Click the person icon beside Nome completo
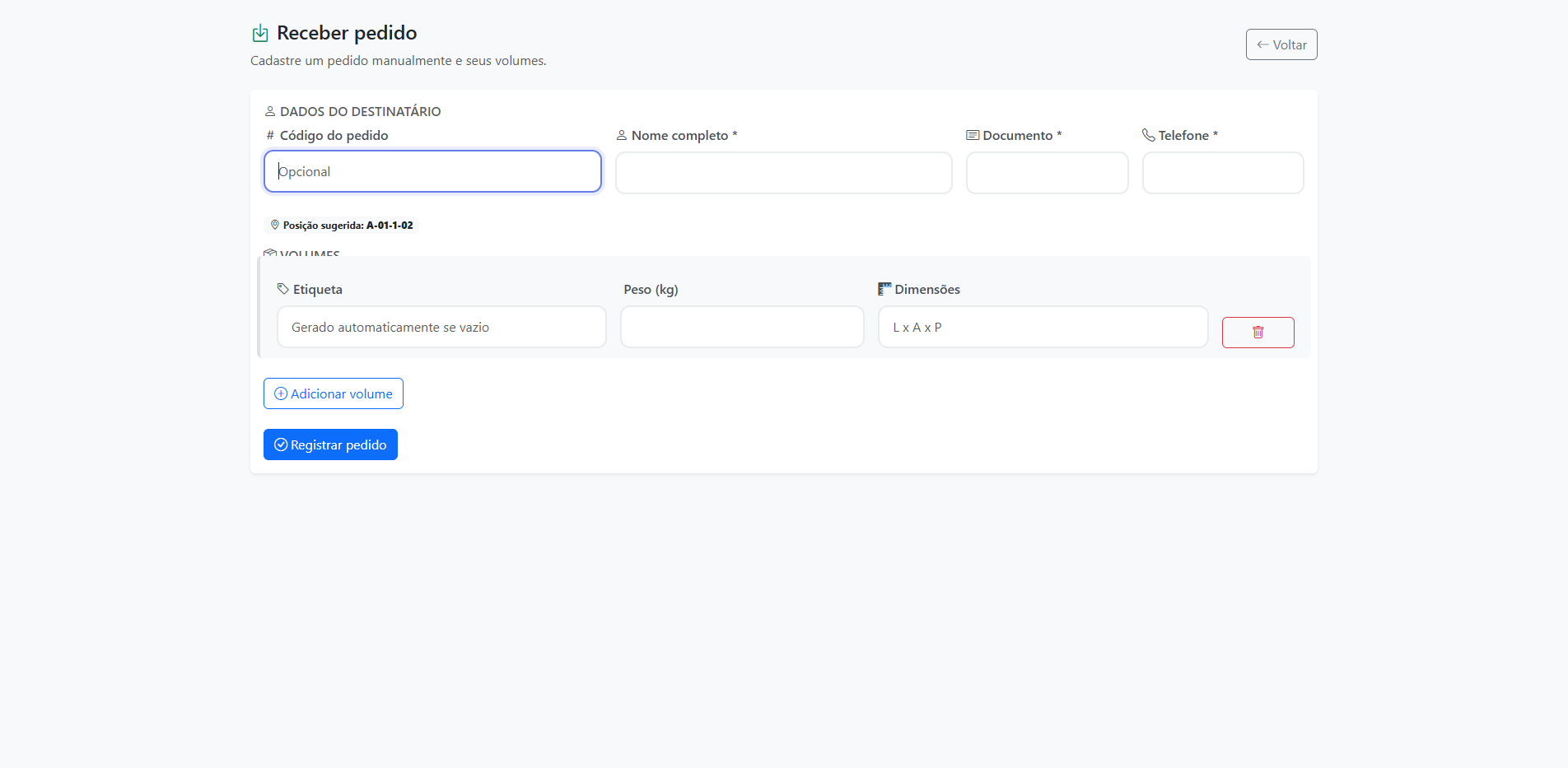This screenshot has width=1568, height=768. pos(622,135)
